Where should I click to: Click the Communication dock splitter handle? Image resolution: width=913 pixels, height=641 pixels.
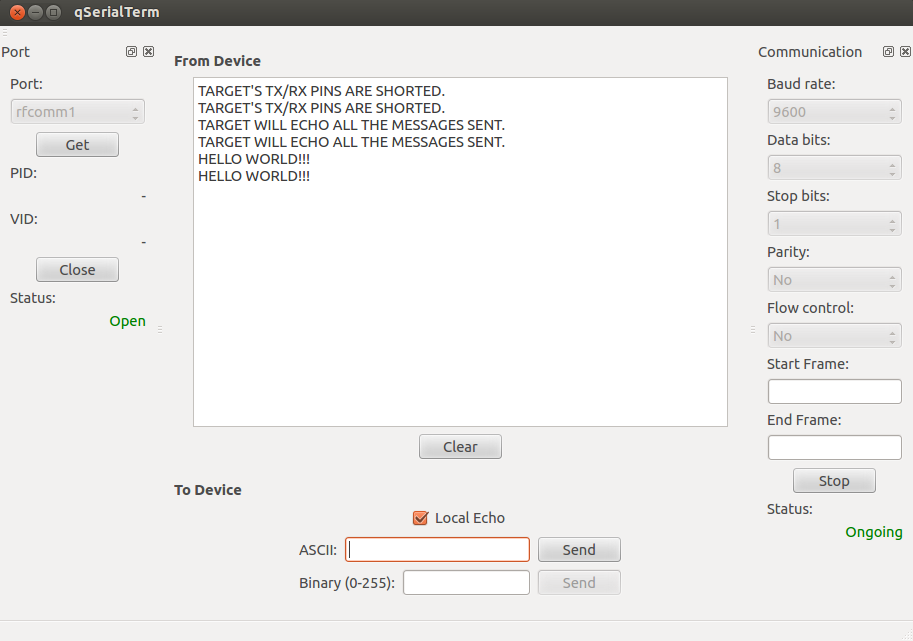tap(753, 330)
